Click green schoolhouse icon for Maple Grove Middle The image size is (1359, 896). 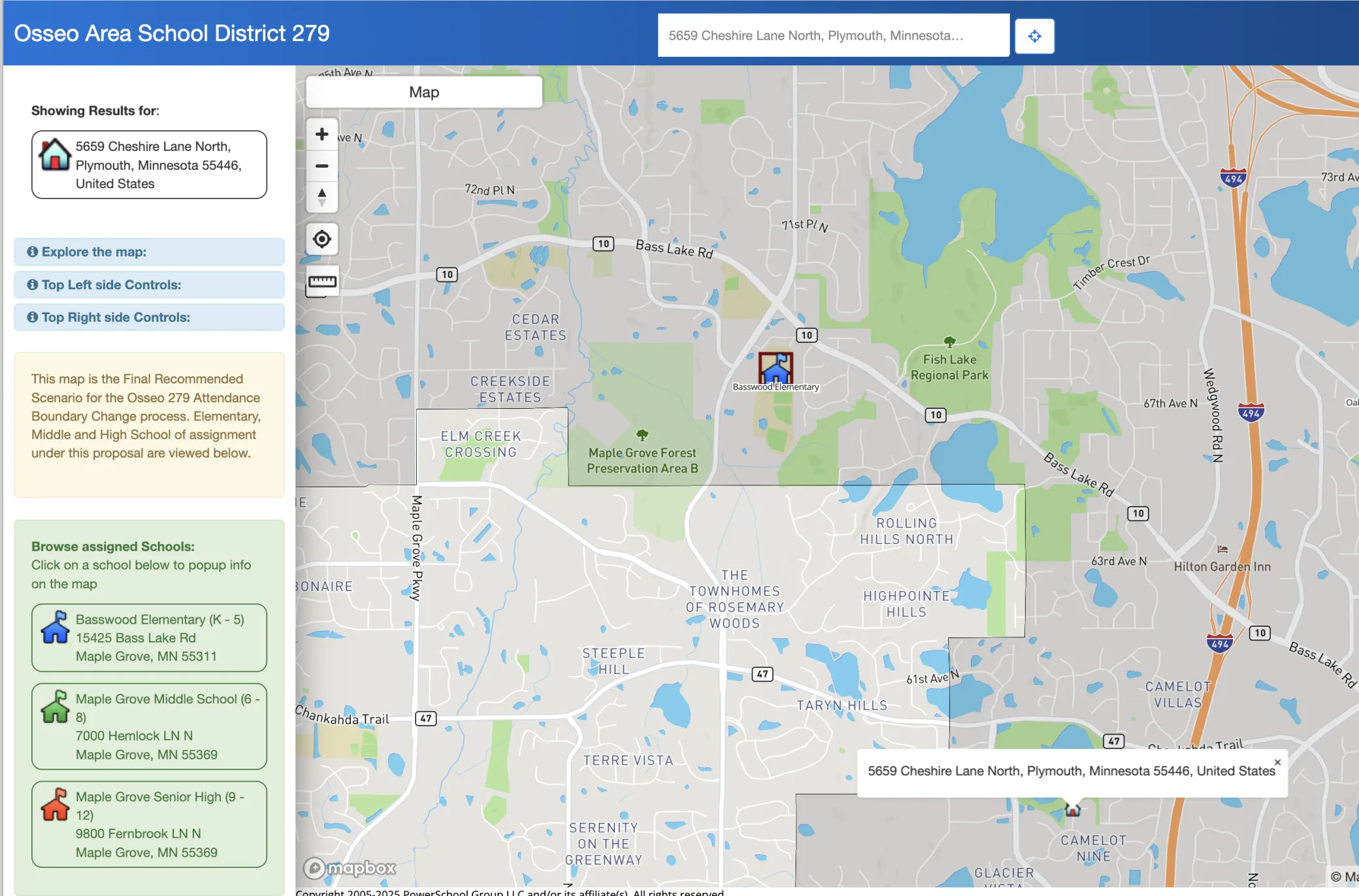55,707
